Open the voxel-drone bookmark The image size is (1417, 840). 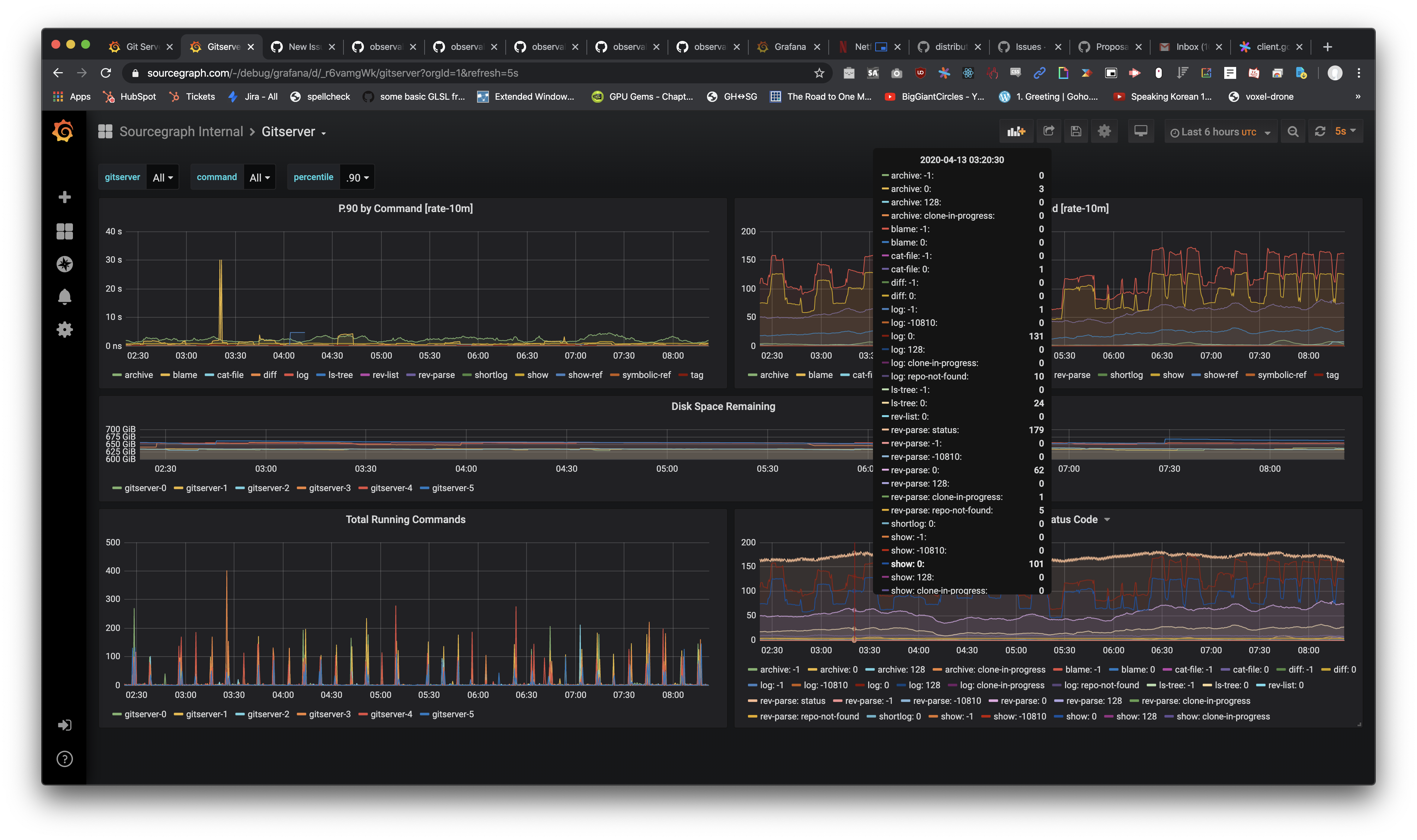1261,97
